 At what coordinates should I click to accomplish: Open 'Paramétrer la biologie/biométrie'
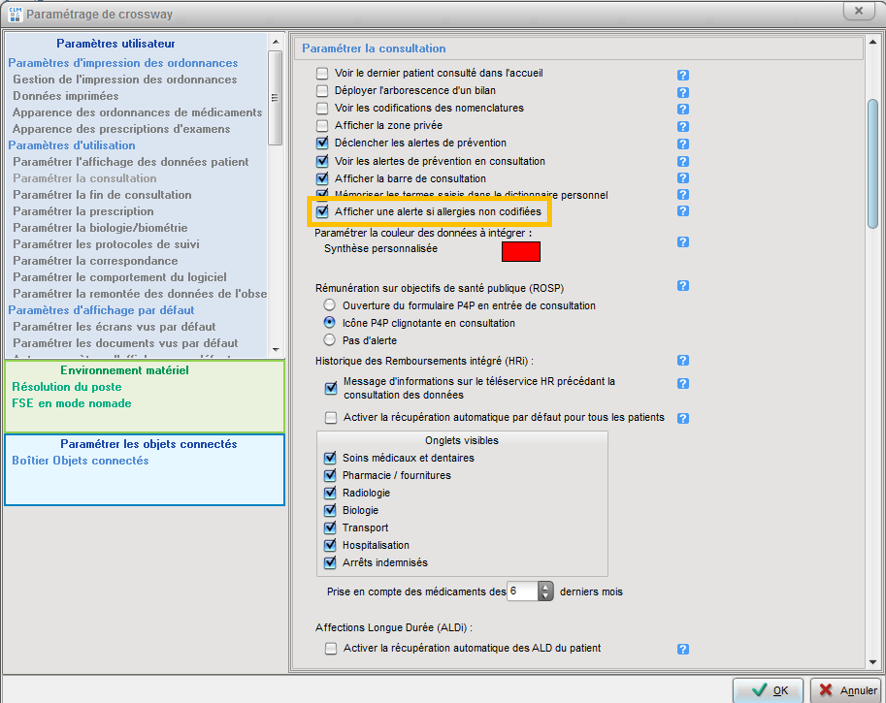click(x=100, y=228)
